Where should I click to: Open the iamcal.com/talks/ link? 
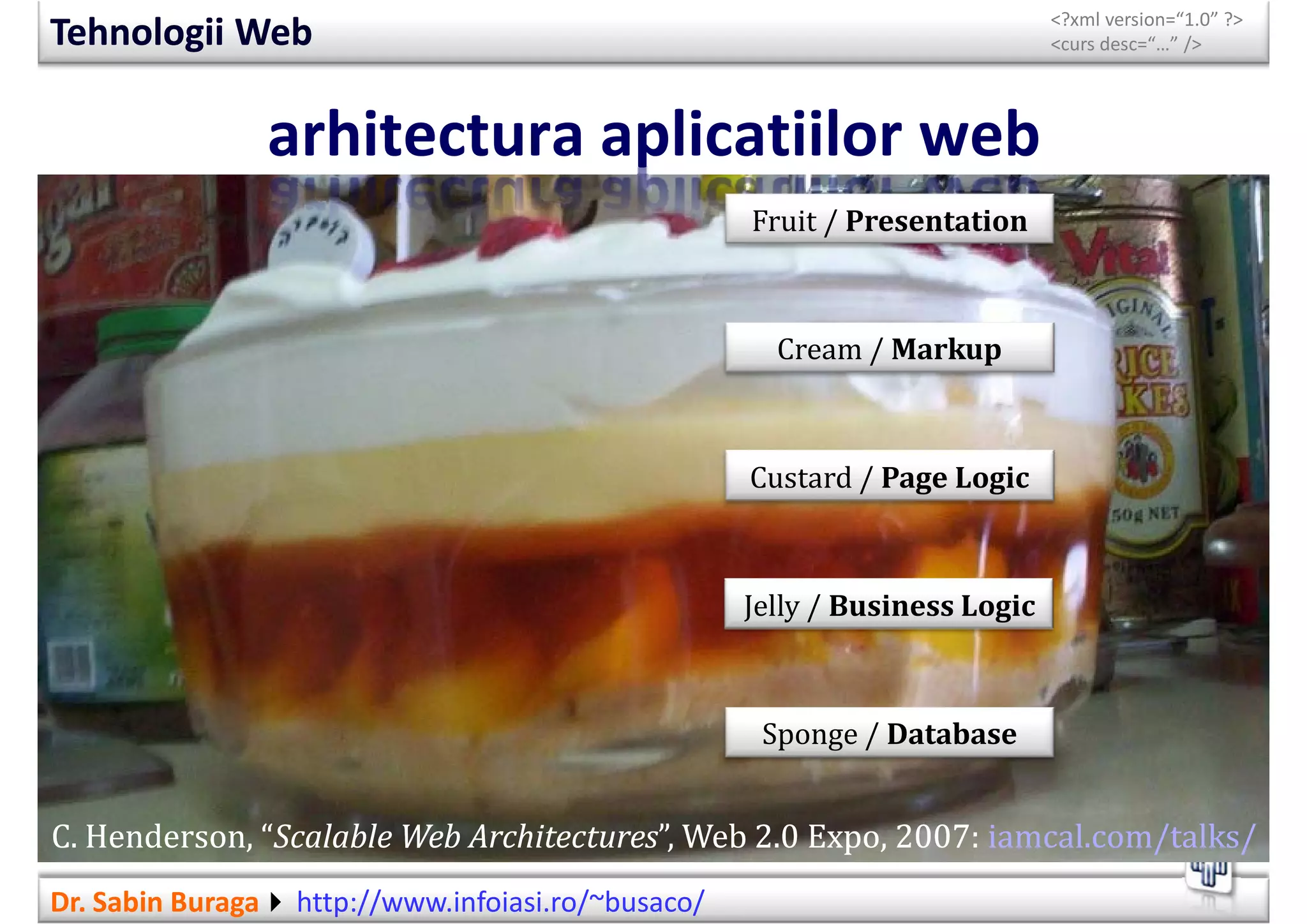tap(1122, 837)
